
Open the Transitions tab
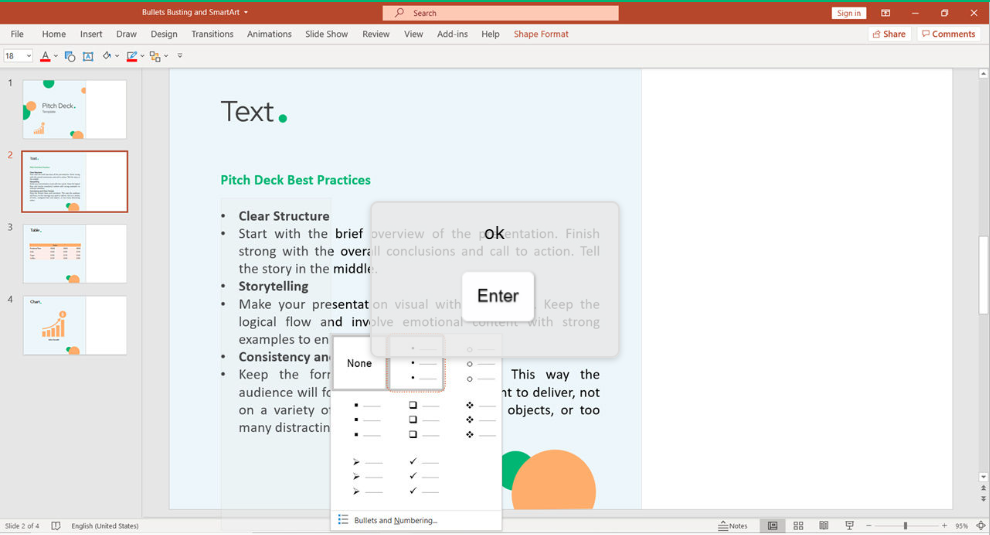point(212,34)
